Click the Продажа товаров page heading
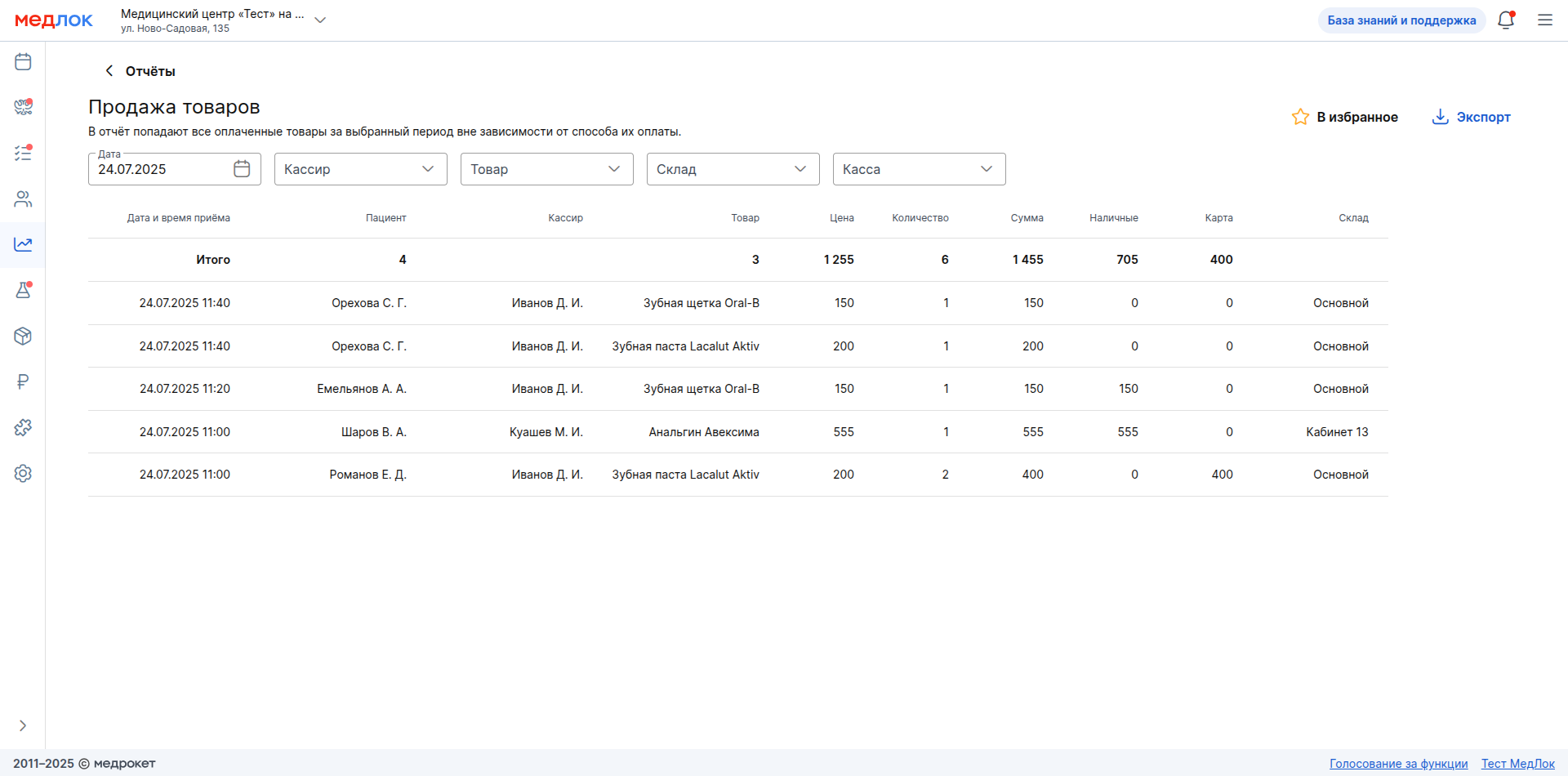Viewport: 1568px width, 776px height. click(x=174, y=107)
